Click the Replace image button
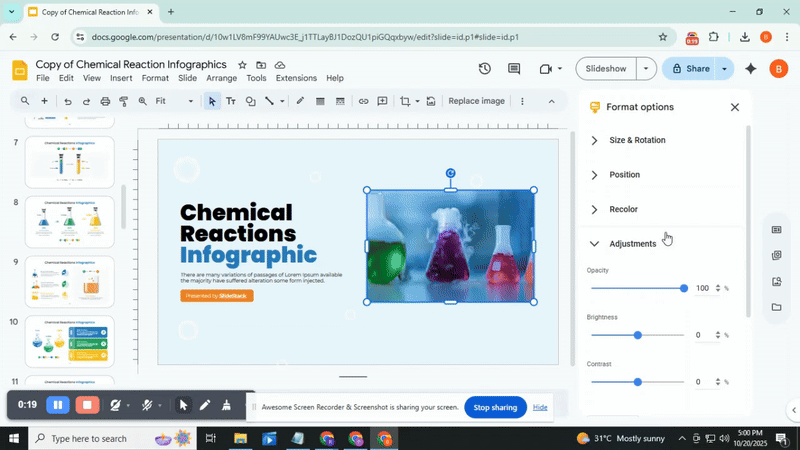Viewport: 800px width, 450px height. point(476,101)
